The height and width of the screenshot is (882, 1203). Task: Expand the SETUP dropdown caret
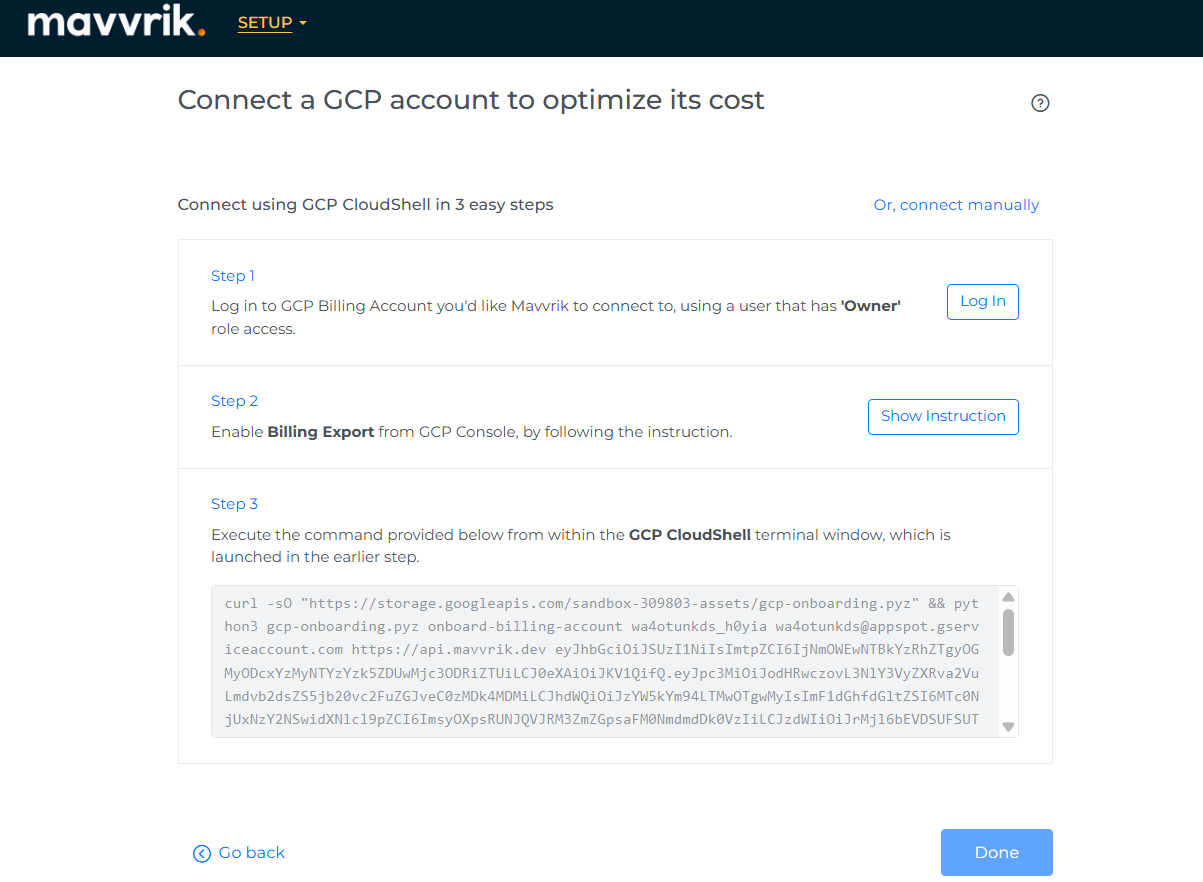303,23
